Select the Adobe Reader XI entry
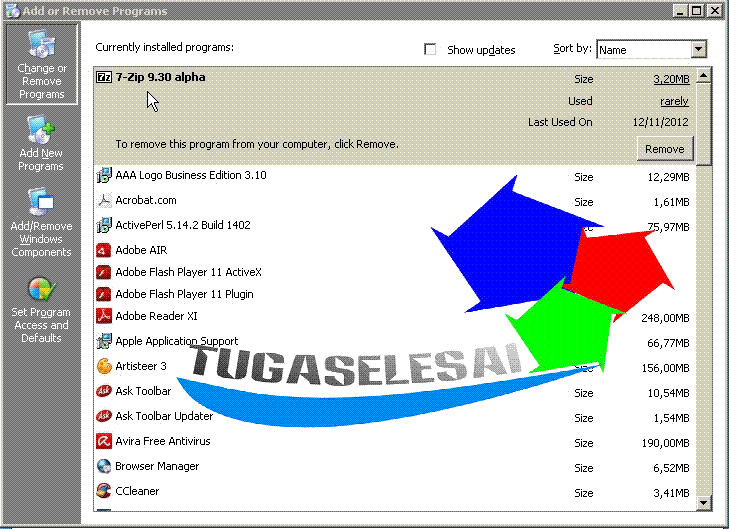This screenshot has height=529, width=729. point(394,316)
